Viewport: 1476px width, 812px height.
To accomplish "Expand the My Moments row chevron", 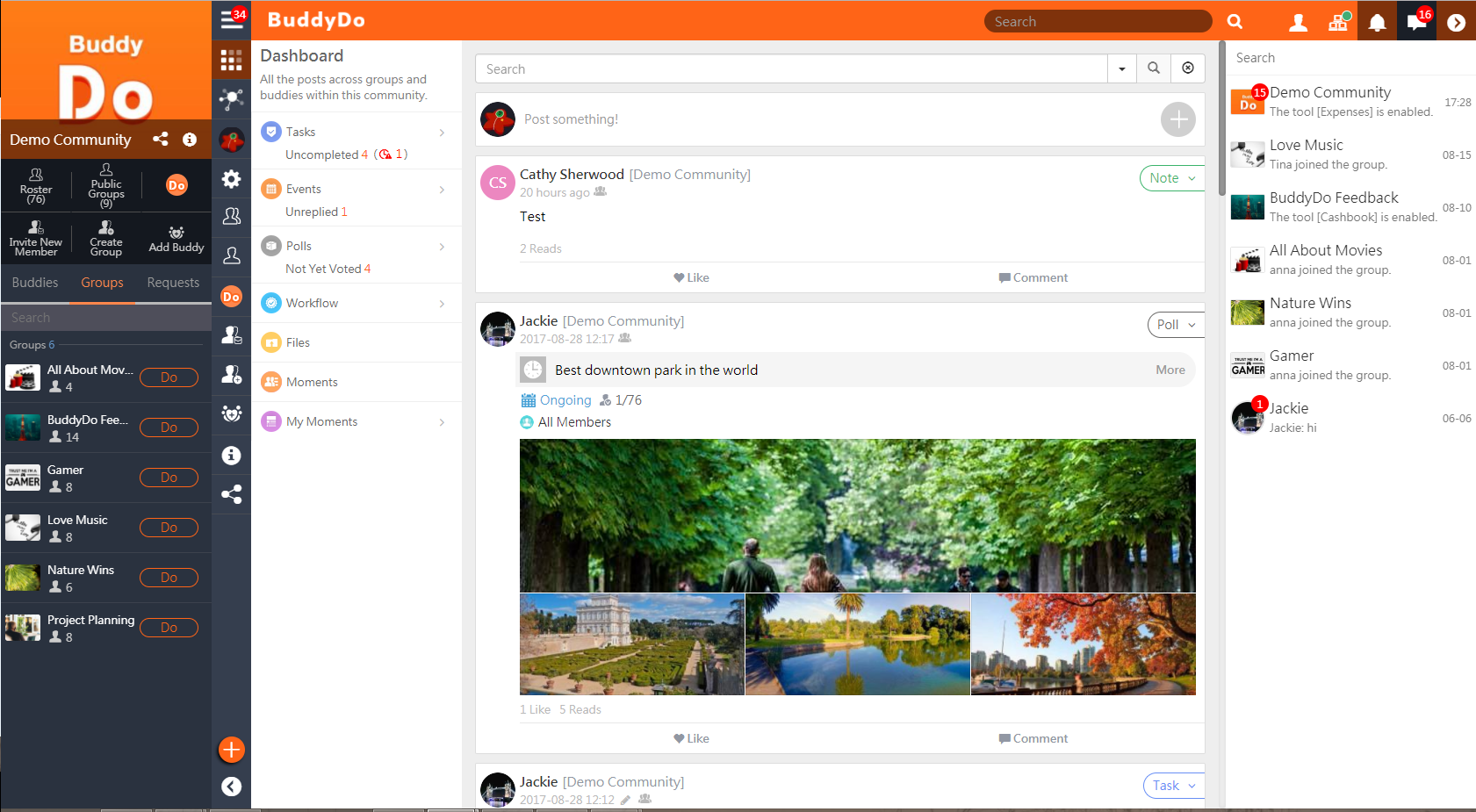I will [x=442, y=422].
